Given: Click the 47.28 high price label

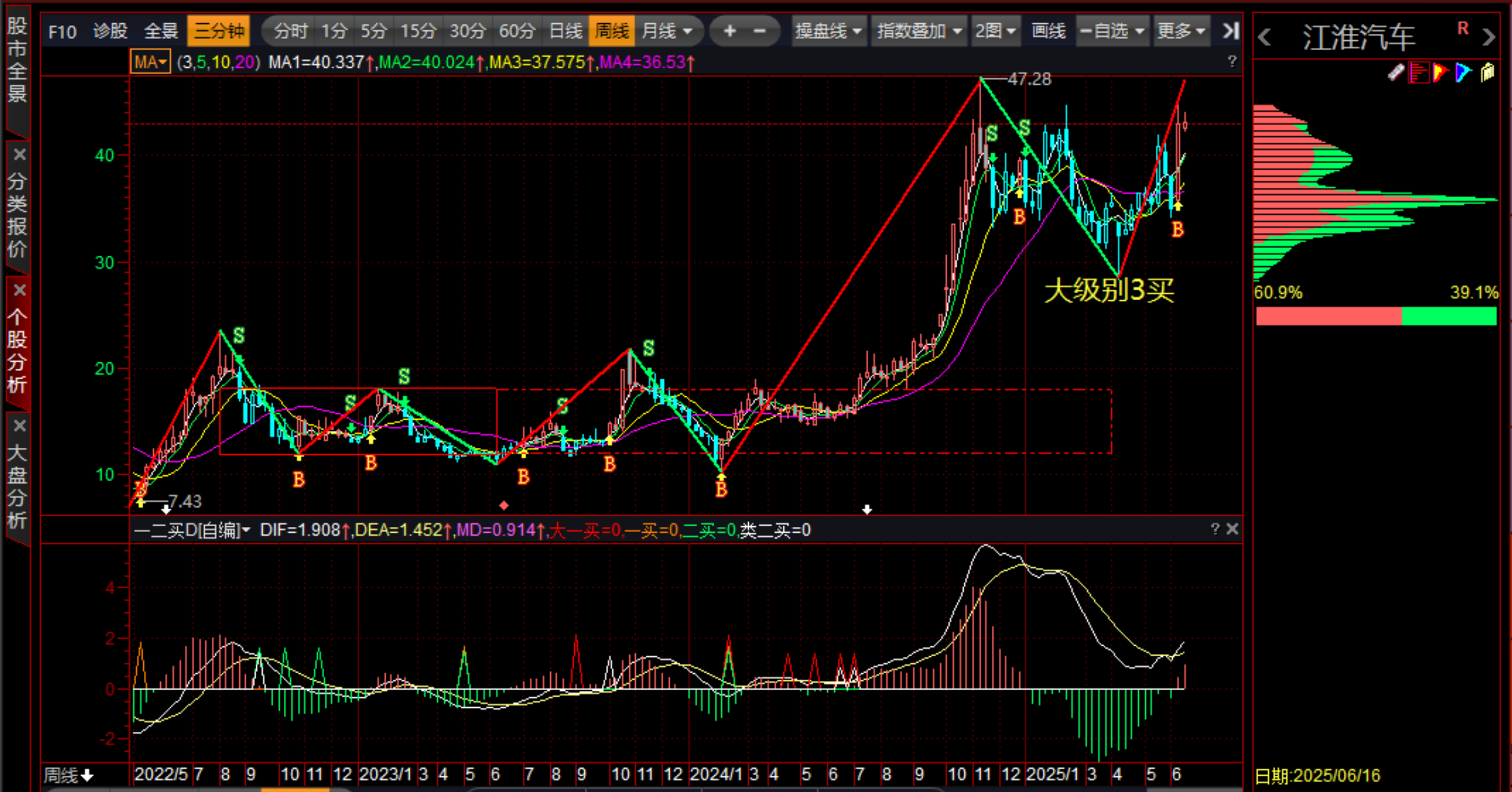Looking at the screenshot, I should tap(1029, 79).
